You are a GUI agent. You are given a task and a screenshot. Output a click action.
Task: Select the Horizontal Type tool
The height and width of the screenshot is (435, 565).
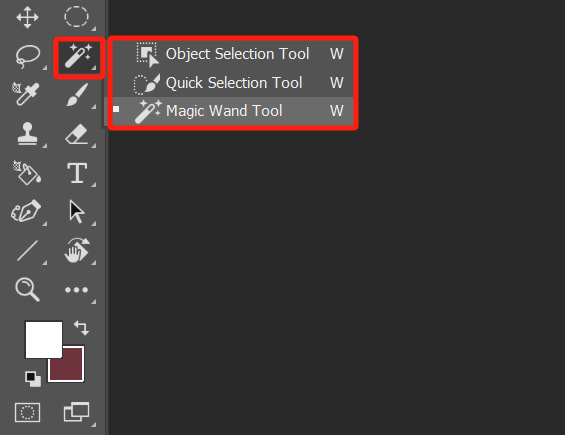coord(77,173)
